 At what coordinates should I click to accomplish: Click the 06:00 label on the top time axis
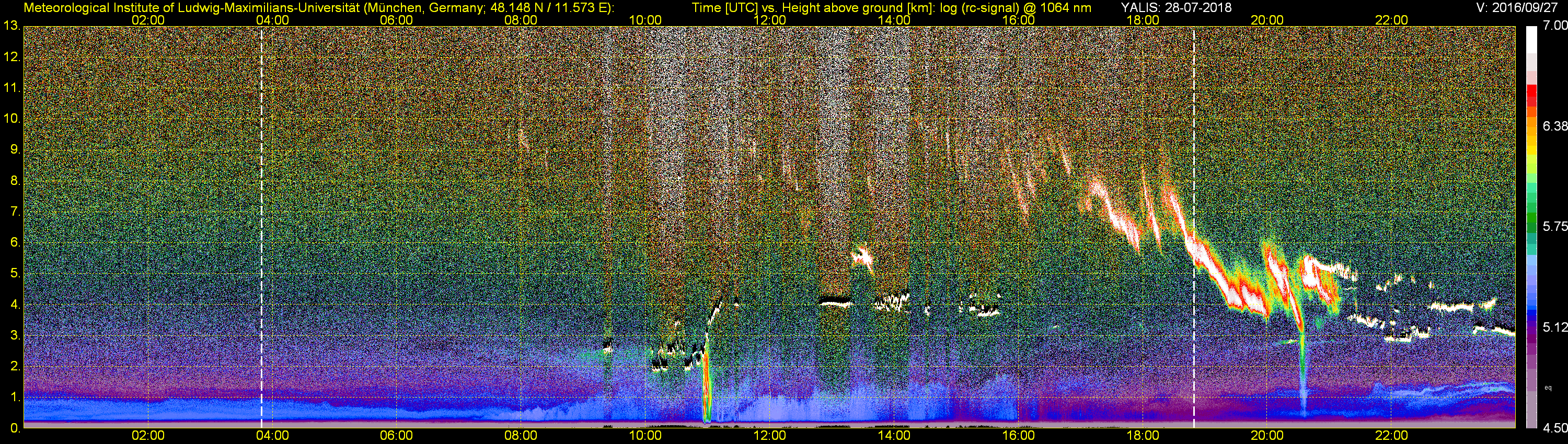[396, 20]
